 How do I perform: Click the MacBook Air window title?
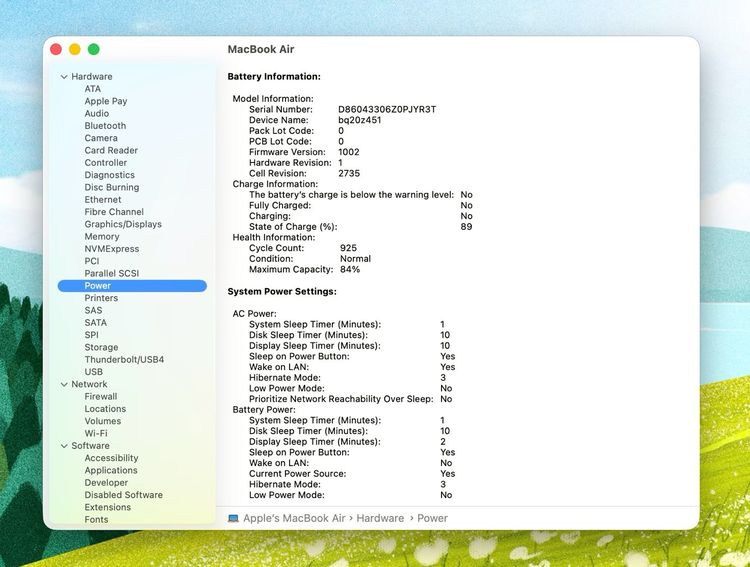click(x=261, y=49)
